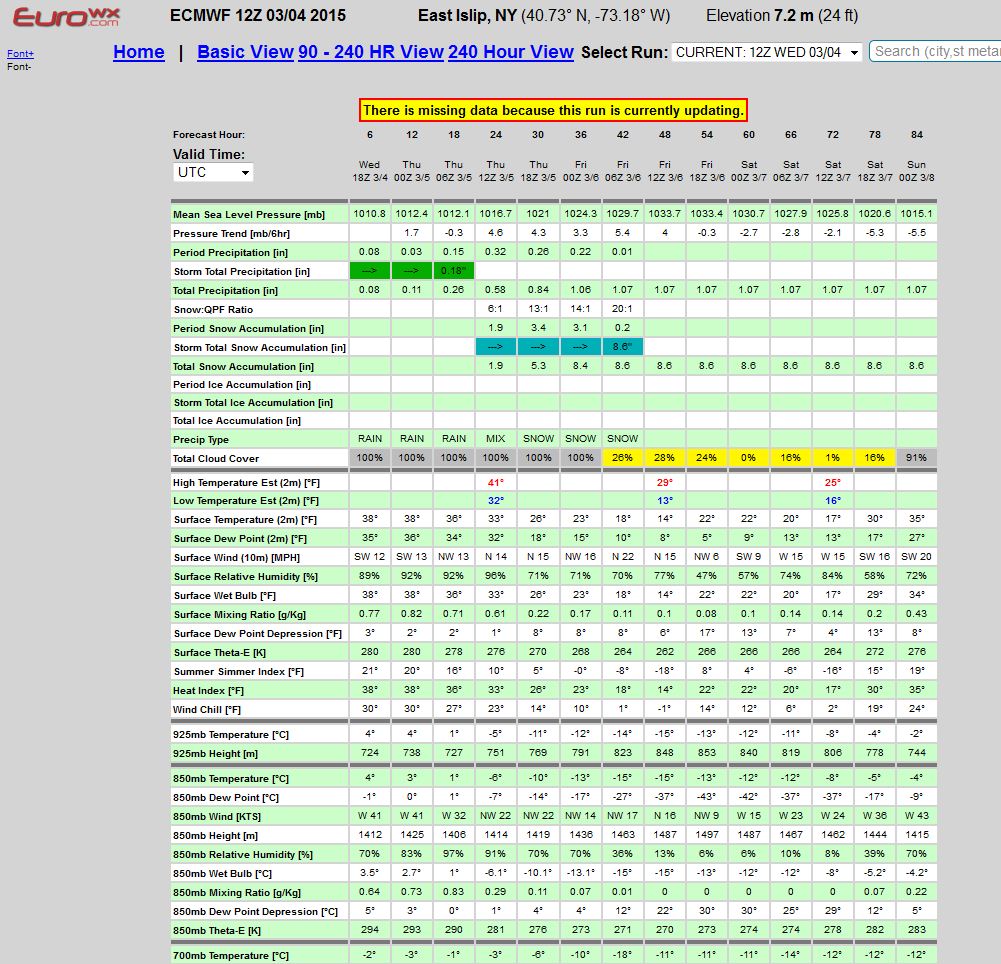The image size is (1001, 964).
Task: Click the EuroWX.com logo
Action: [x=66, y=17]
